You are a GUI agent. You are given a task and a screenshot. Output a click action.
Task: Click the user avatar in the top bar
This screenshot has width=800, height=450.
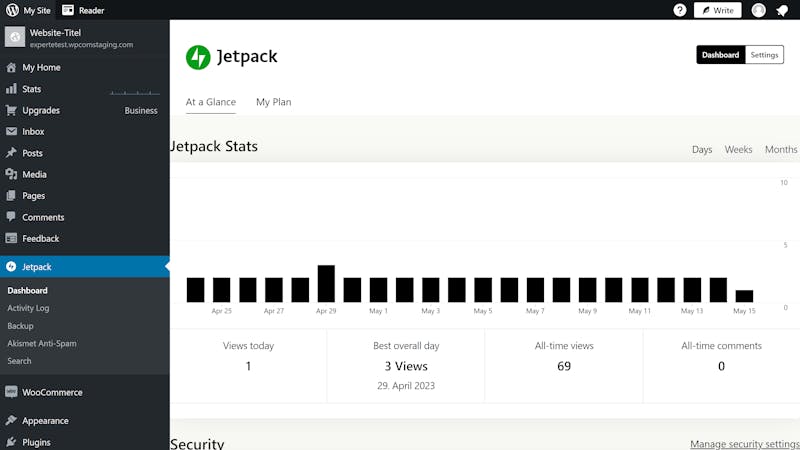pos(758,10)
